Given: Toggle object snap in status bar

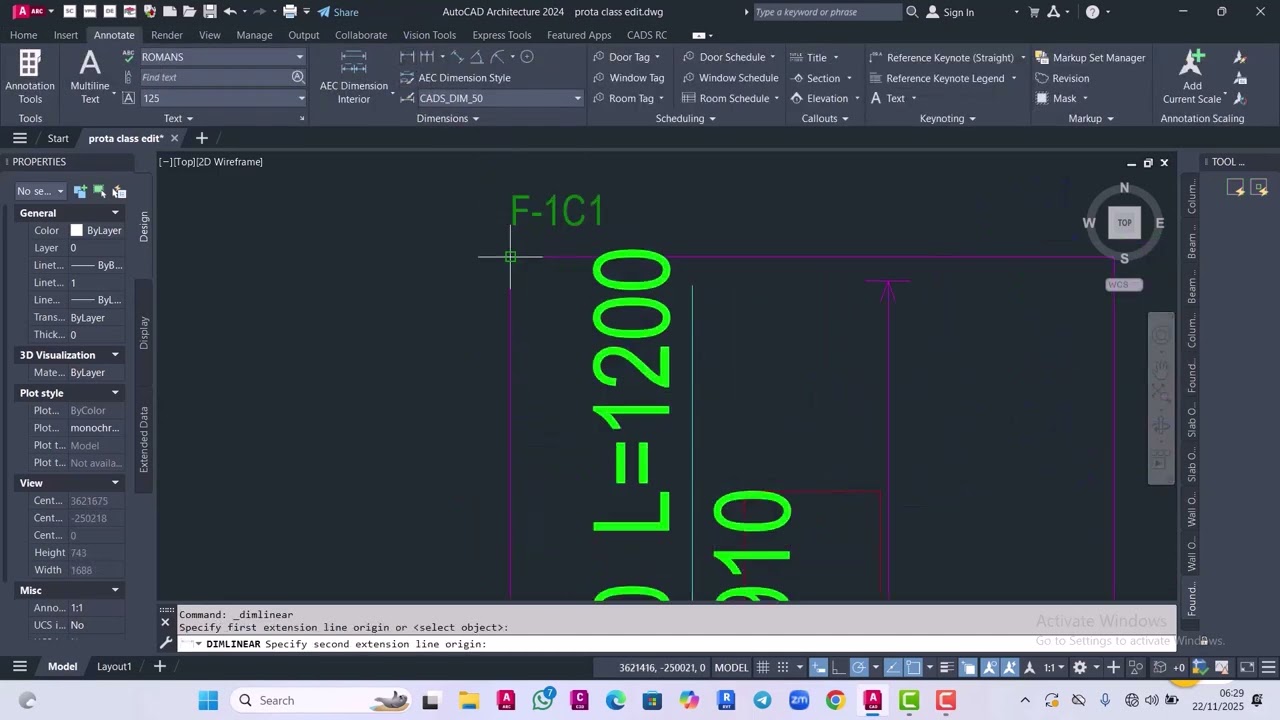Looking at the screenshot, I should [913, 667].
